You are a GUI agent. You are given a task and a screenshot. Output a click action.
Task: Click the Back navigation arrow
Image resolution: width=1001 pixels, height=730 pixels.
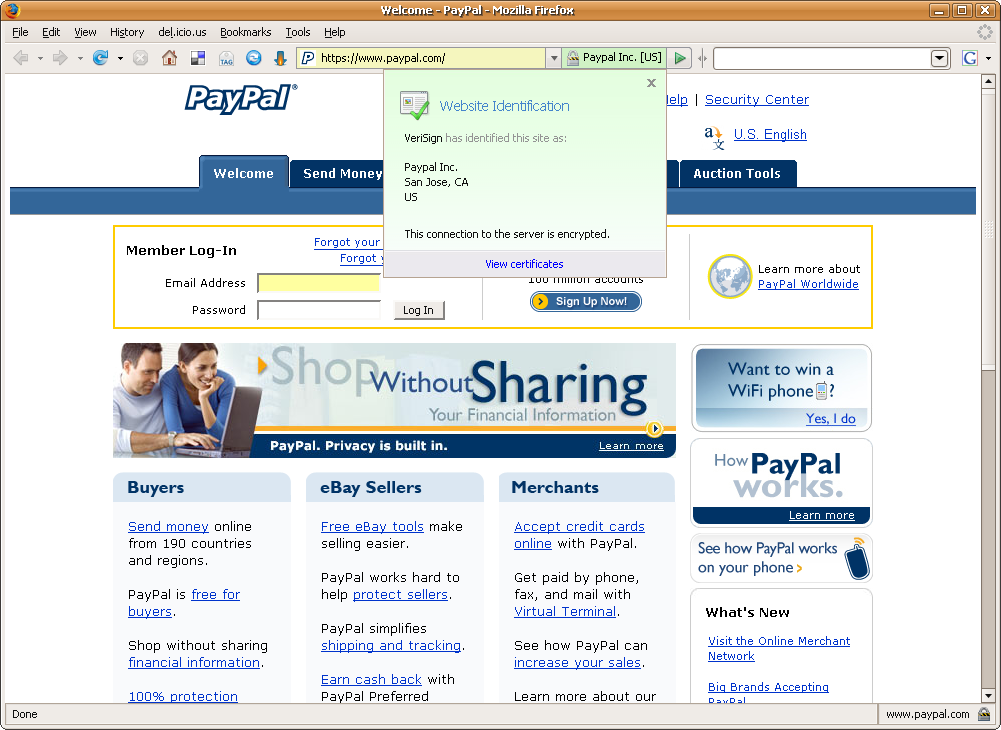pyautogui.click(x=21, y=58)
